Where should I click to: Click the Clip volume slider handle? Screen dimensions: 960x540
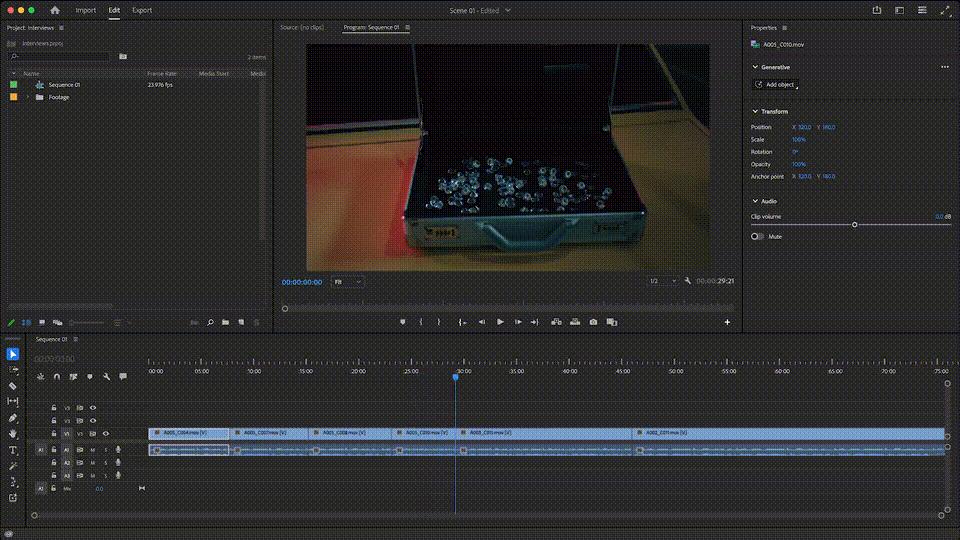(855, 225)
